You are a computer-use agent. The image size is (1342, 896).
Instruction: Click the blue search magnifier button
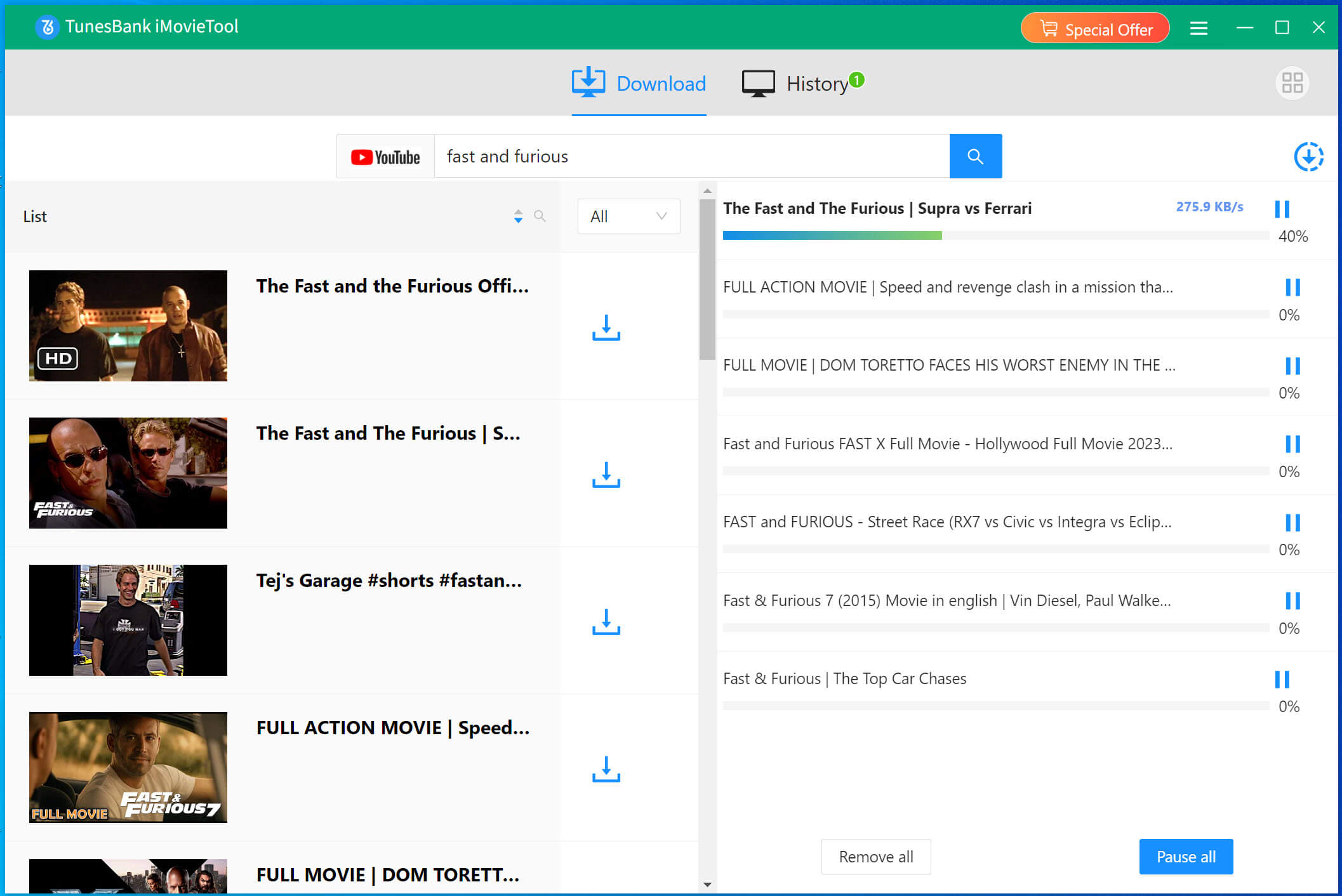coord(976,156)
